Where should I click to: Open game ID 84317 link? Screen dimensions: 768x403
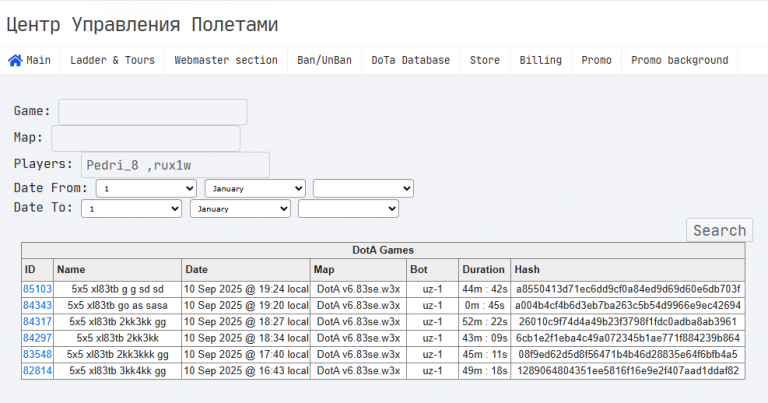click(x=37, y=322)
